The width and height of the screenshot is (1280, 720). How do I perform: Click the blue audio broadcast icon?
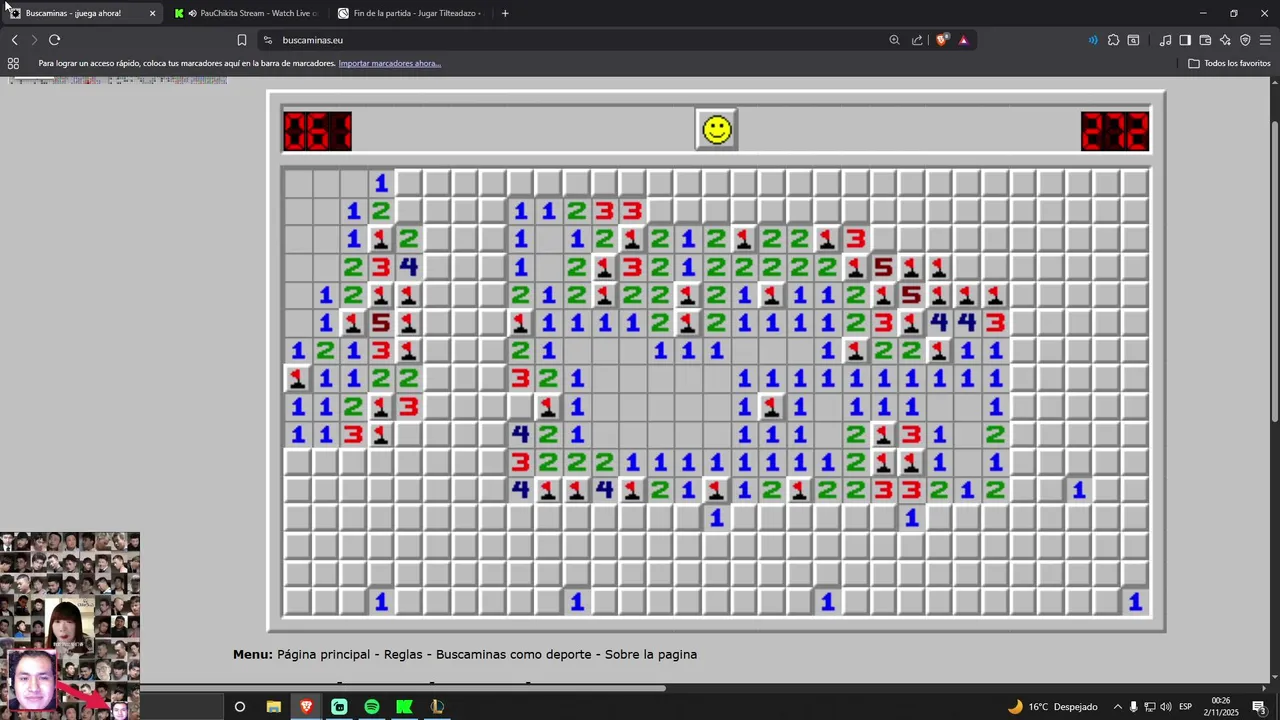tap(1092, 40)
